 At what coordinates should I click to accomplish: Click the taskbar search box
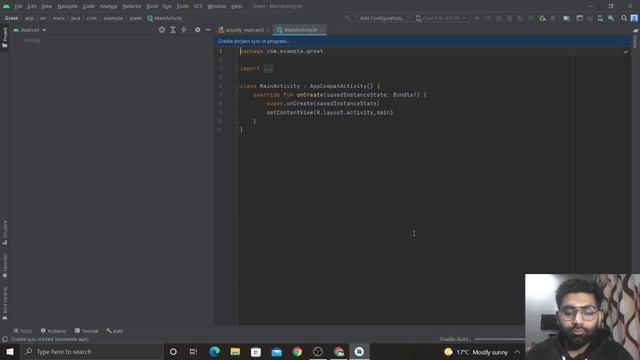[92, 351]
